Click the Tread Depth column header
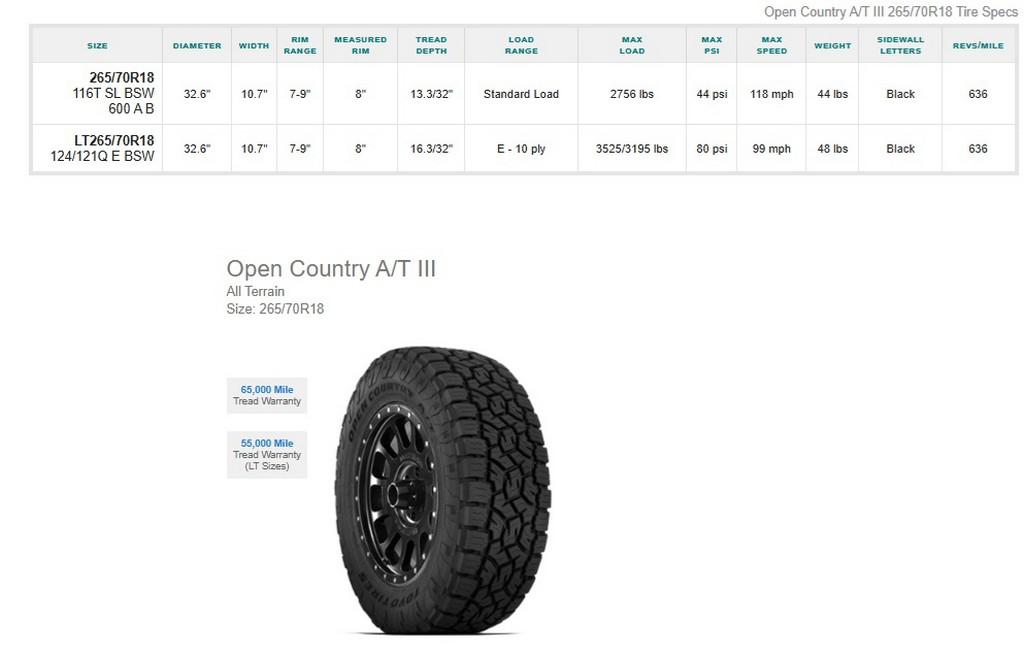Screen dimensions: 1024x652 [x=431, y=46]
